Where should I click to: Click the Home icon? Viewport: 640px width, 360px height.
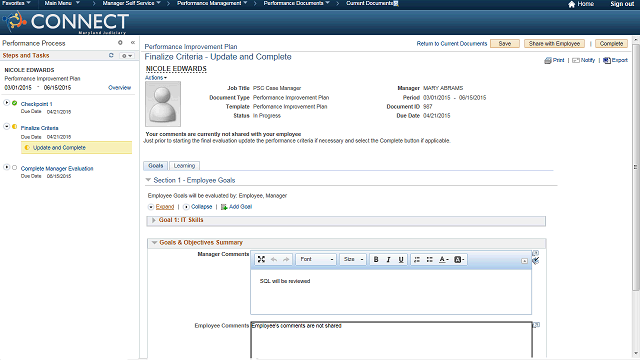click(571, 4)
